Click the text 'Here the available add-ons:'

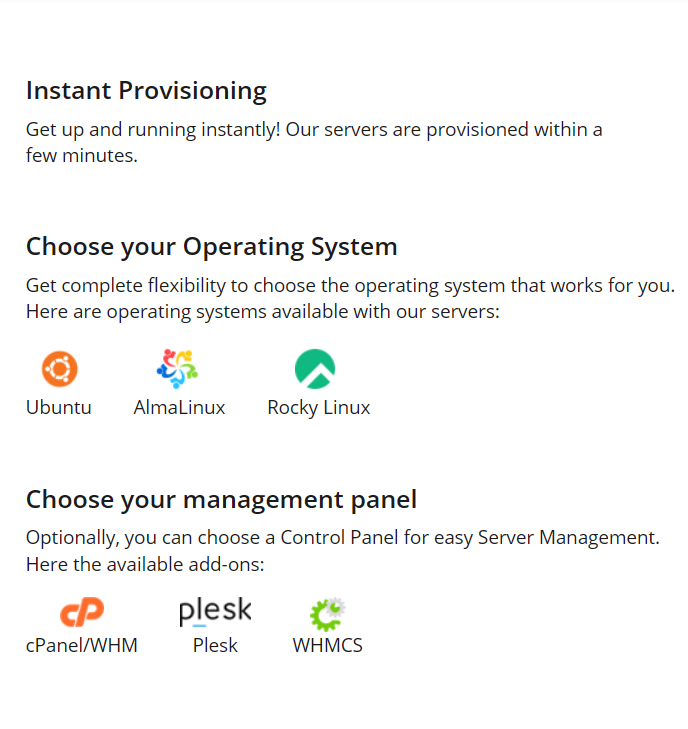coord(145,565)
